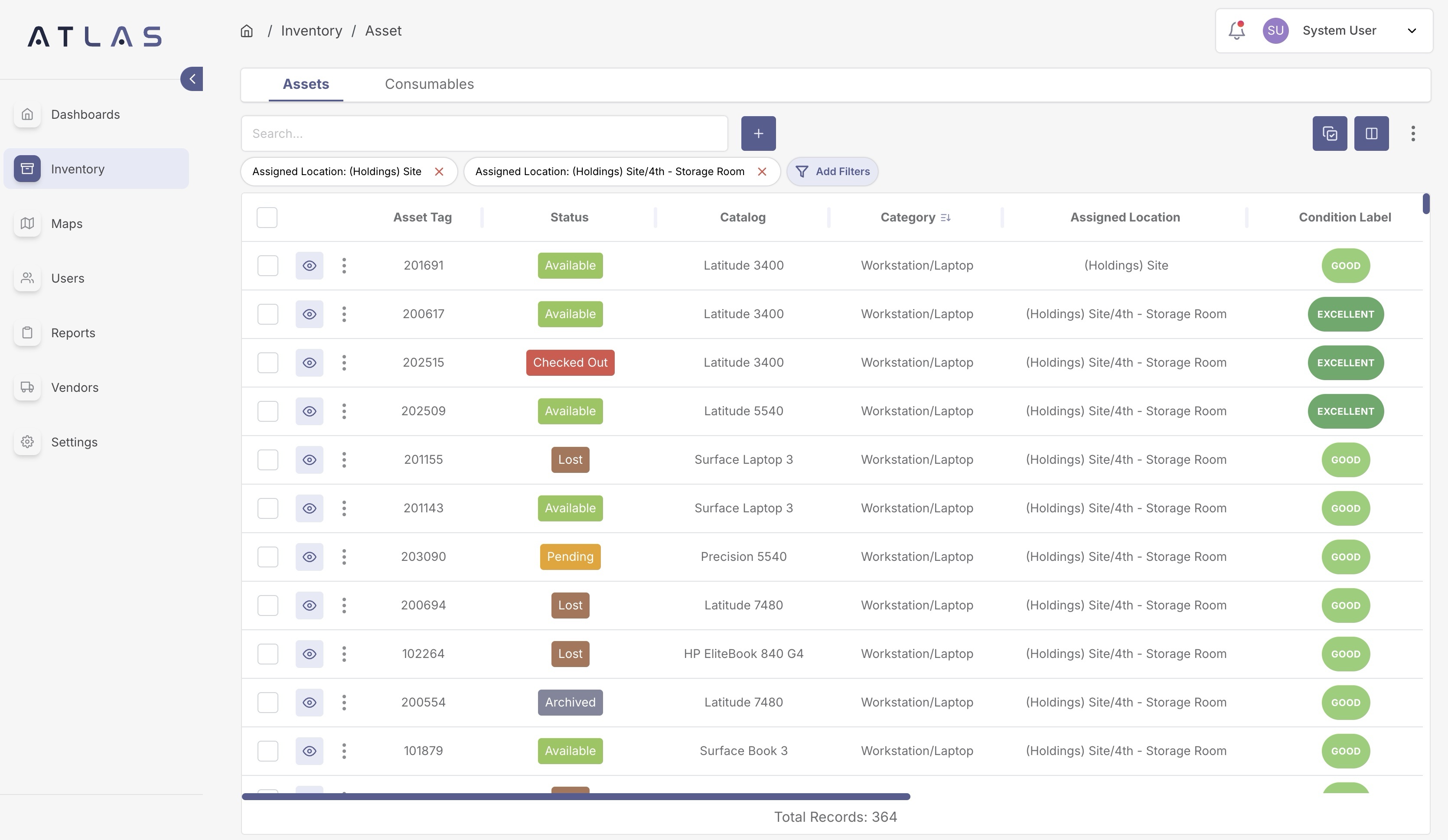Viewport: 1448px width, 840px height.
Task: Click the plus add asset button
Action: [x=758, y=134]
